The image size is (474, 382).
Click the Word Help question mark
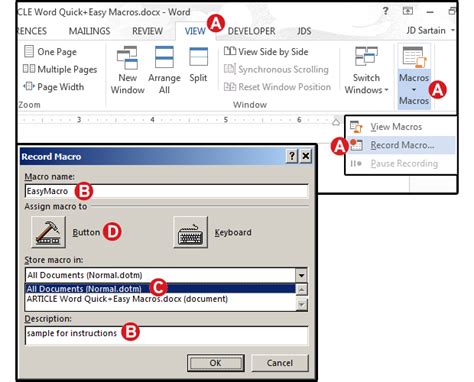(385, 11)
